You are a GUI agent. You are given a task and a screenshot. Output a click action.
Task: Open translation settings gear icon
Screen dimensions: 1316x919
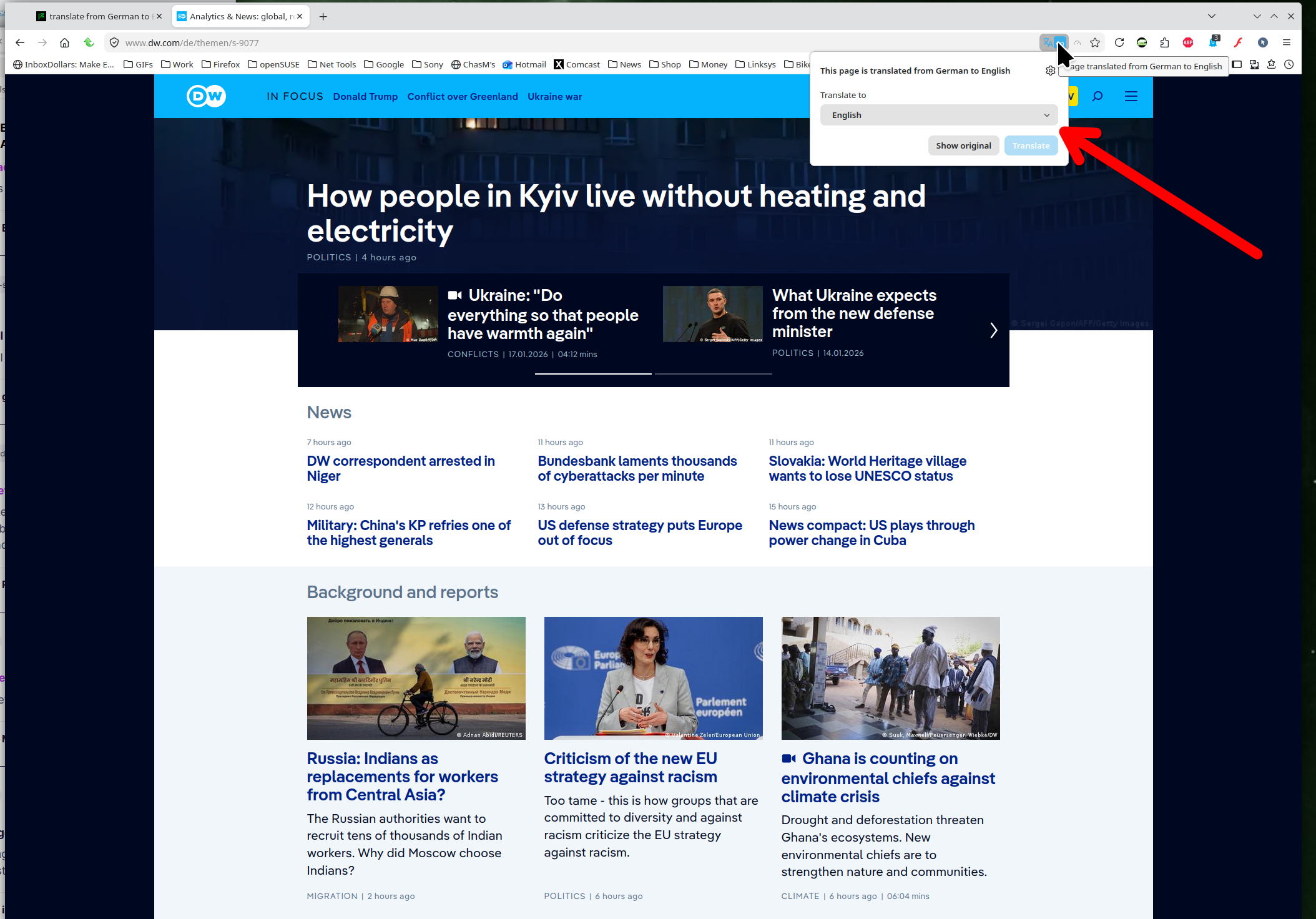point(1050,71)
